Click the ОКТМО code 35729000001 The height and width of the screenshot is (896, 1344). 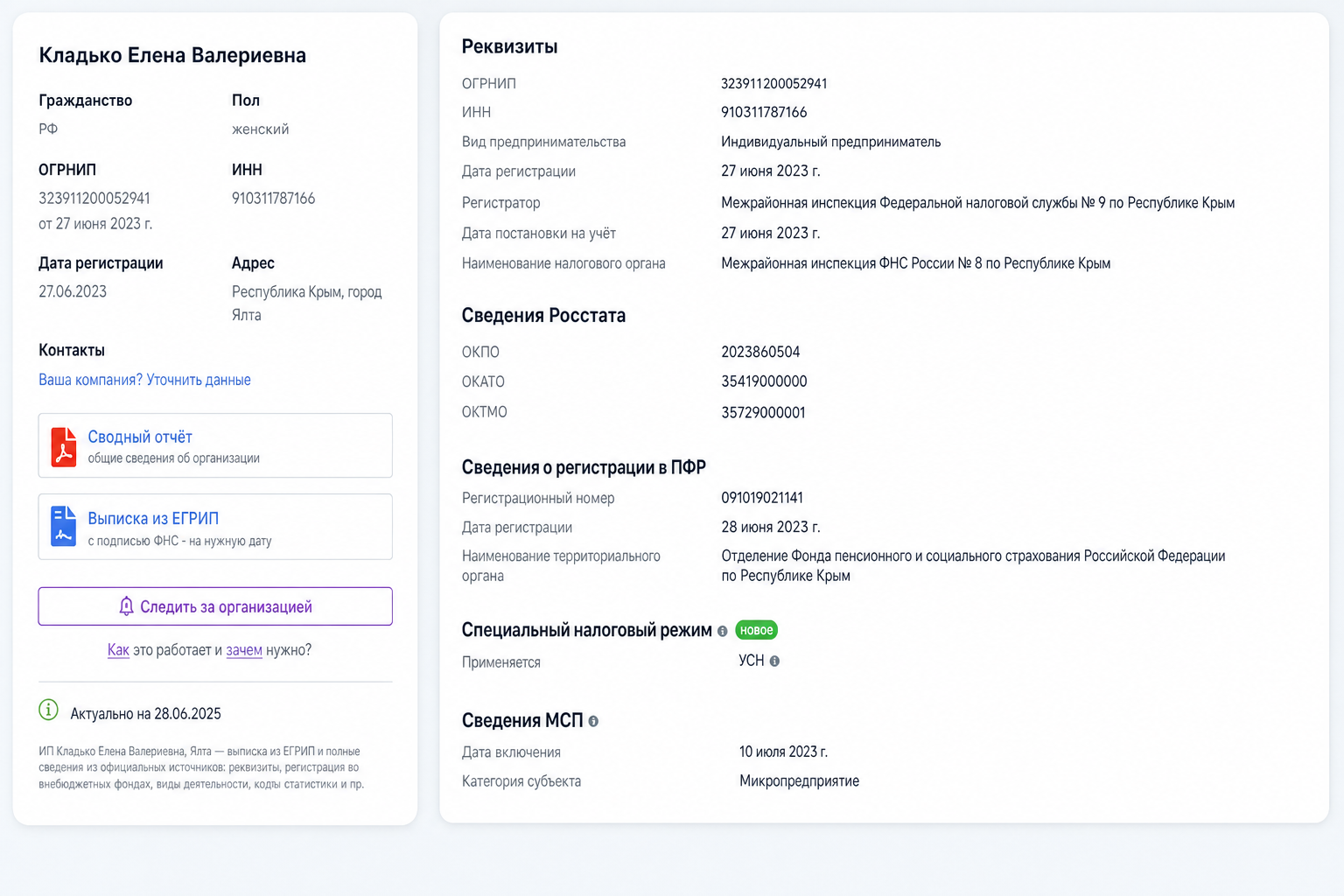(763, 412)
